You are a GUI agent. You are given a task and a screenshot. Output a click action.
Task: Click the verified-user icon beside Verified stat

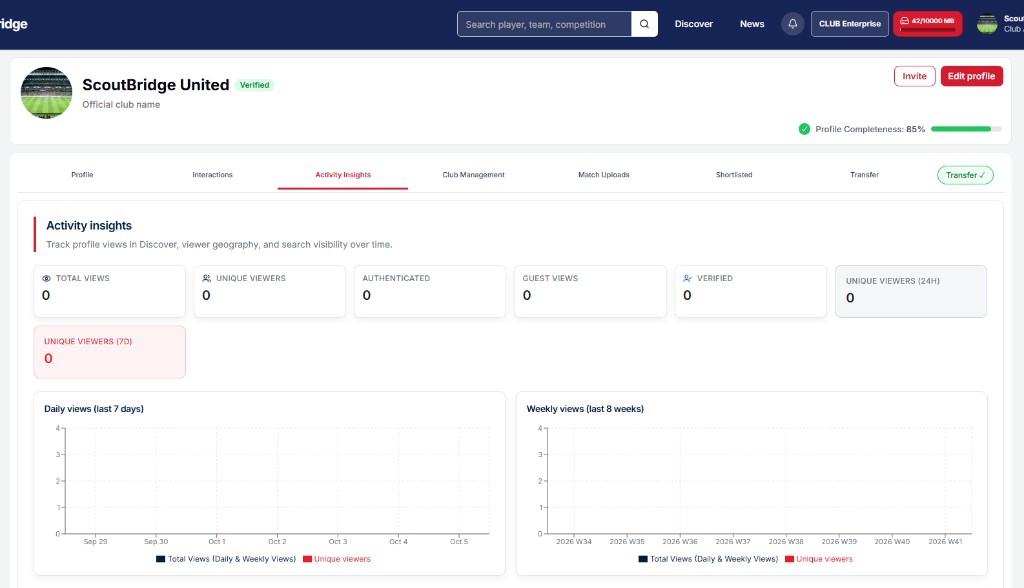pyautogui.click(x=687, y=278)
